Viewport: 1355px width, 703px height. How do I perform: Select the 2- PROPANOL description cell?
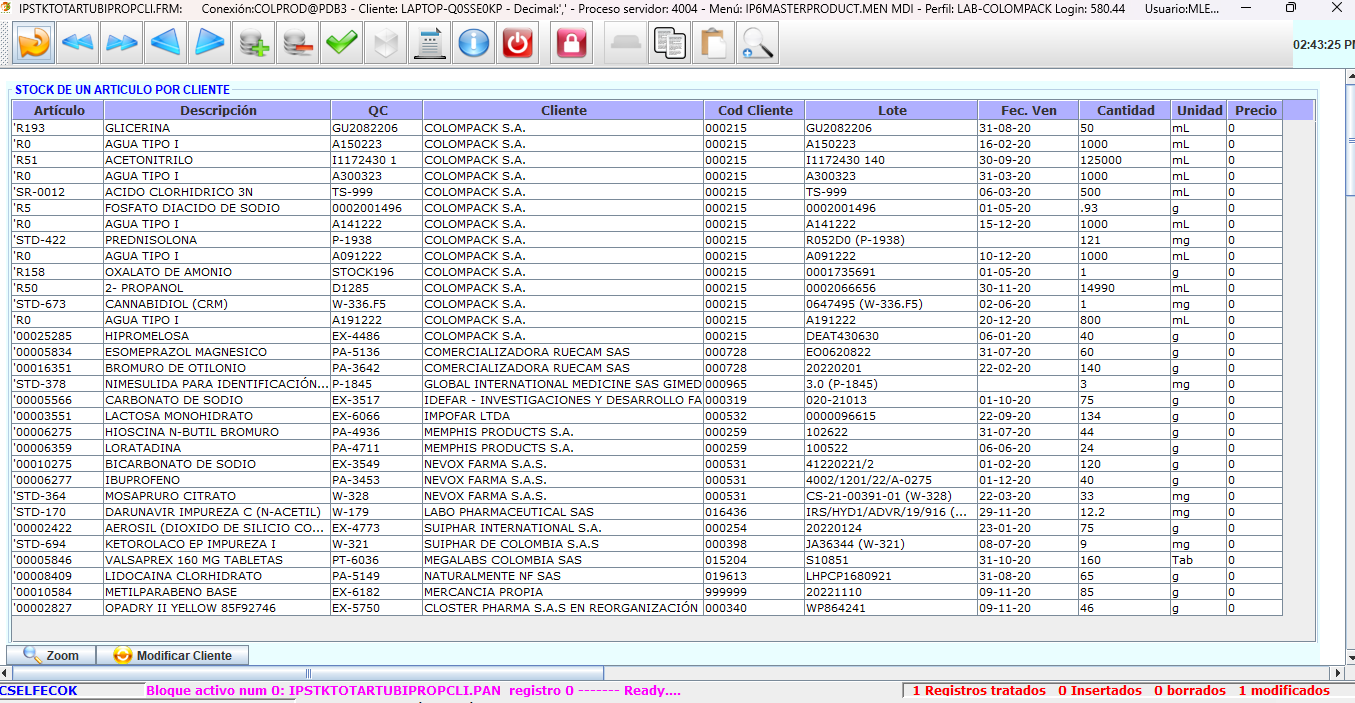pyautogui.click(x=218, y=288)
